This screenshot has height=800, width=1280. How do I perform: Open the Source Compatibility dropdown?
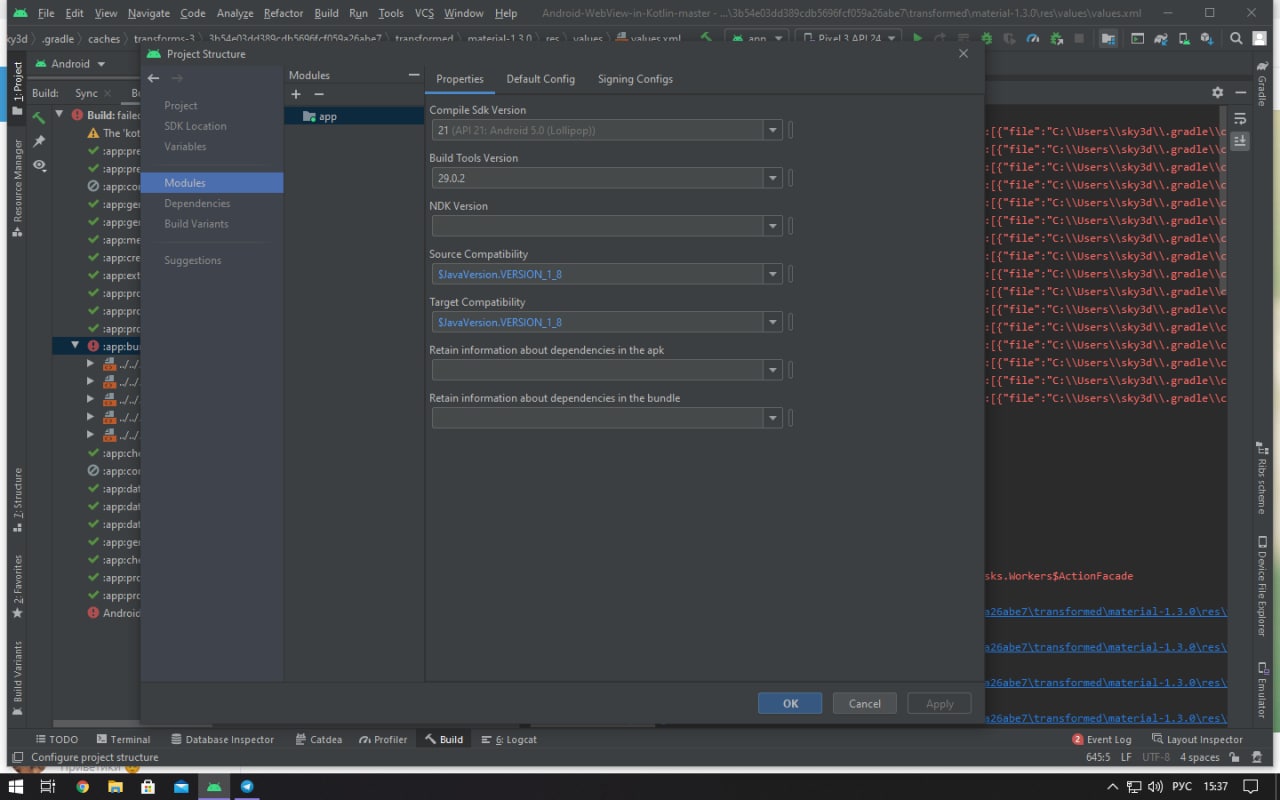[772, 274]
